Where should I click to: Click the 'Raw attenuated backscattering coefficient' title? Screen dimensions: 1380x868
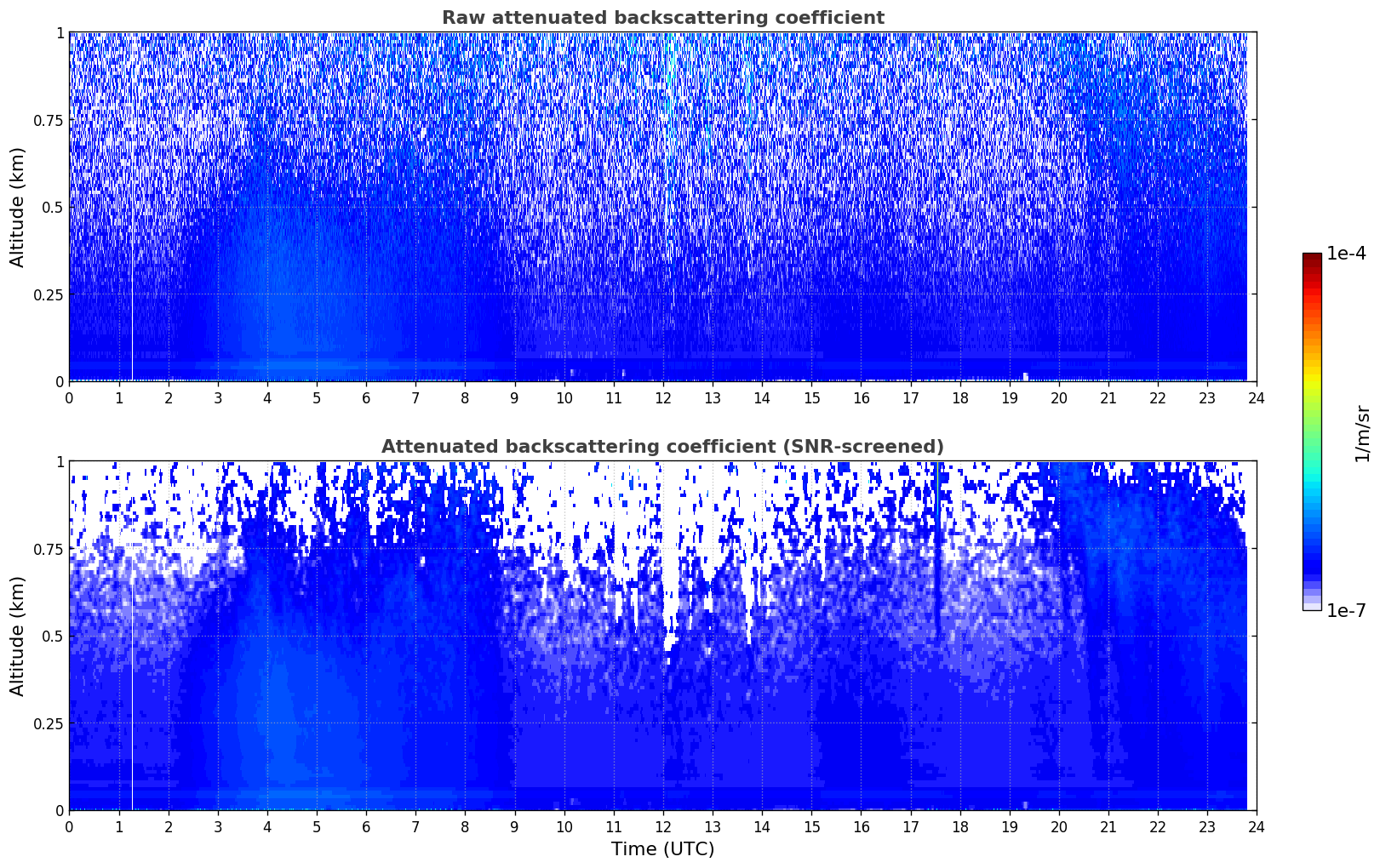point(662,18)
